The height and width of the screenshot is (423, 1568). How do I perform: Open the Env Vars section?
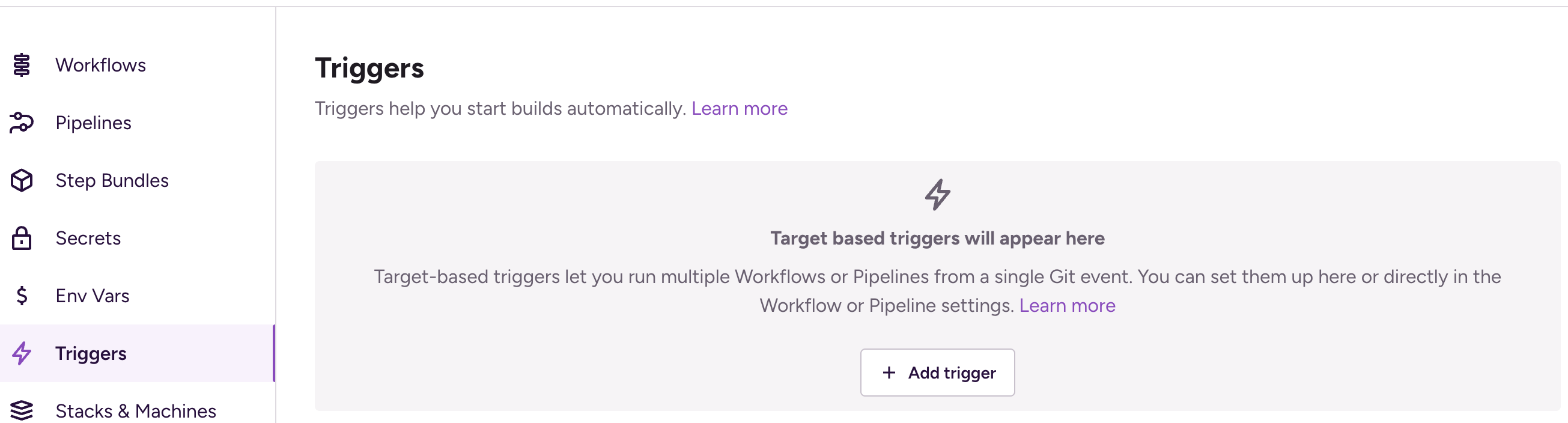click(x=92, y=295)
